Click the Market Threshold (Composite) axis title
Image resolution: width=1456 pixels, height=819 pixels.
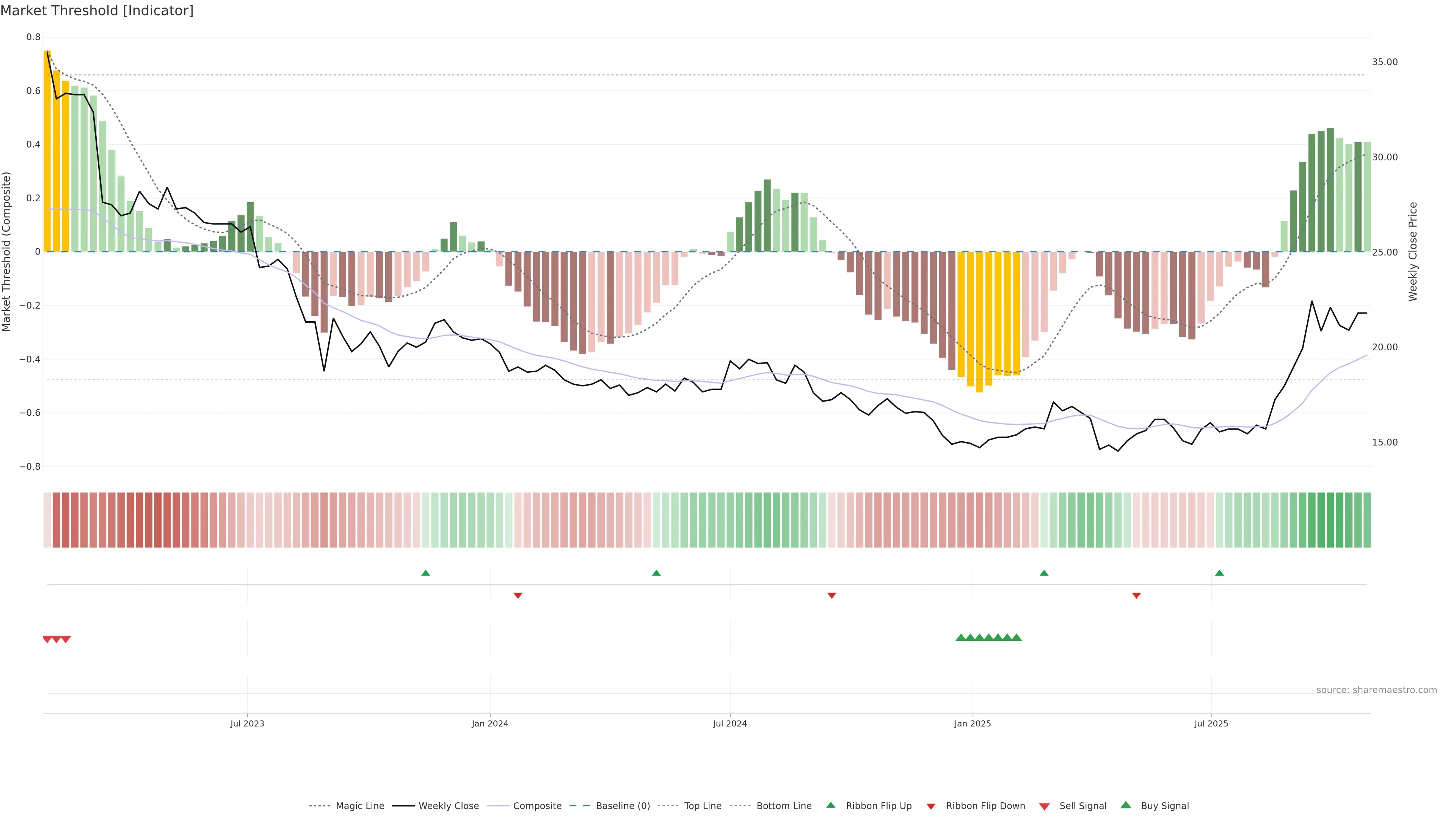click(x=7, y=251)
